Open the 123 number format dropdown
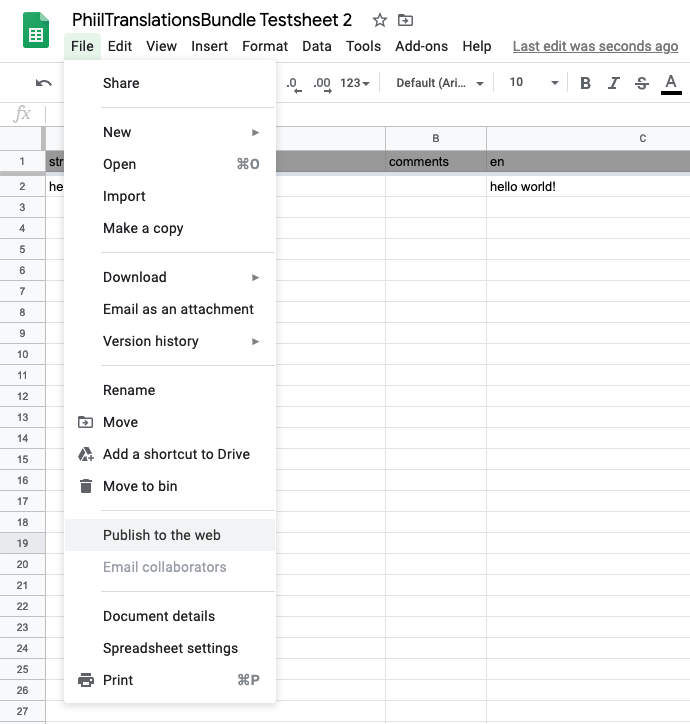Image resolution: width=690 pixels, height=724 pixels. coord(355,83)
